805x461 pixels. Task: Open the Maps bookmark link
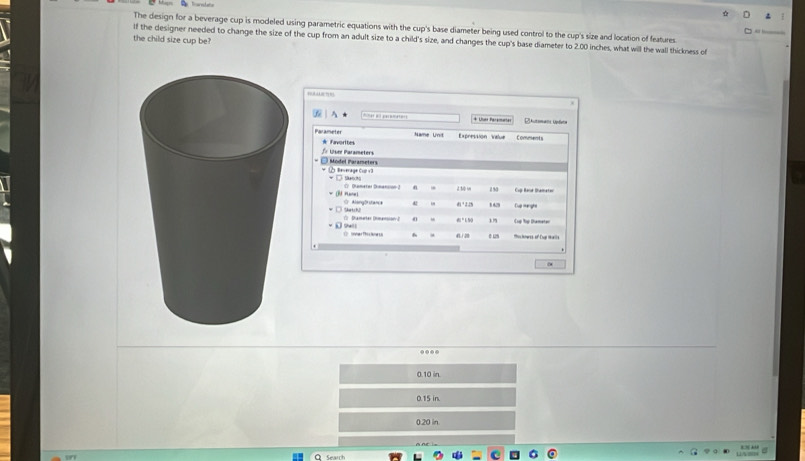(x=161, y=3)
